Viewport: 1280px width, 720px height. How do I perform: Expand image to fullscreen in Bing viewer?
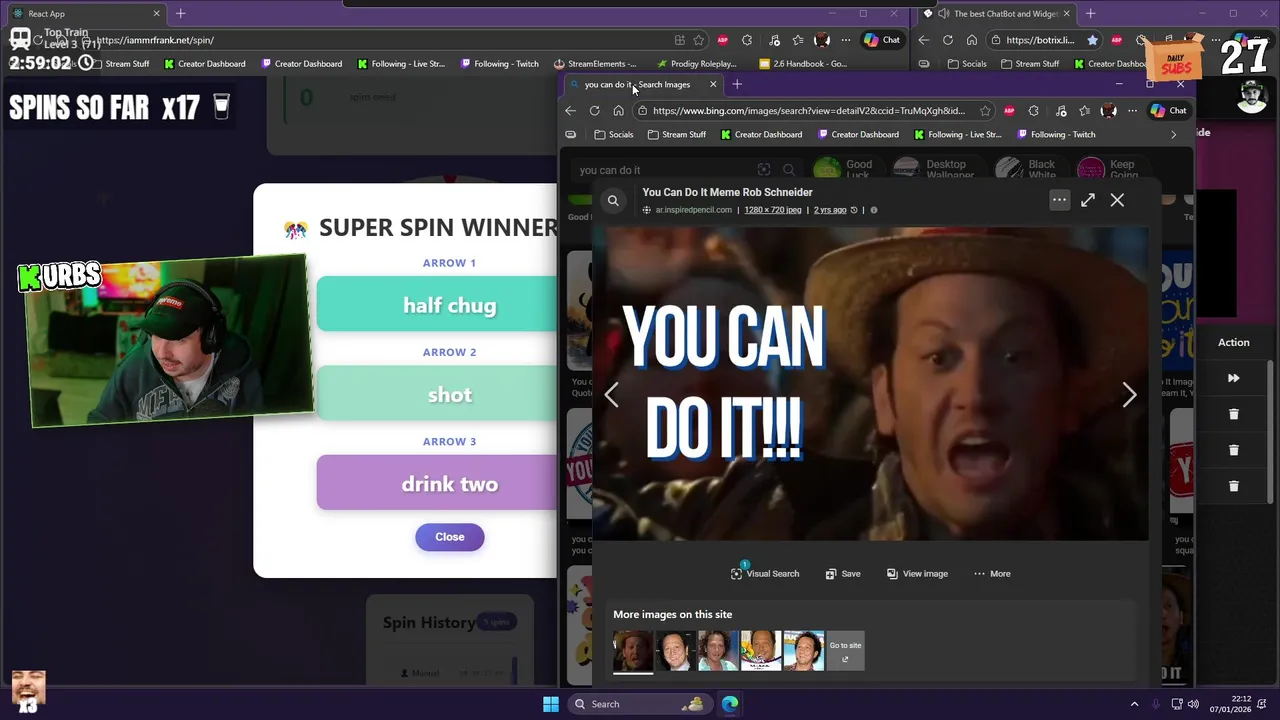point(1088,200)
